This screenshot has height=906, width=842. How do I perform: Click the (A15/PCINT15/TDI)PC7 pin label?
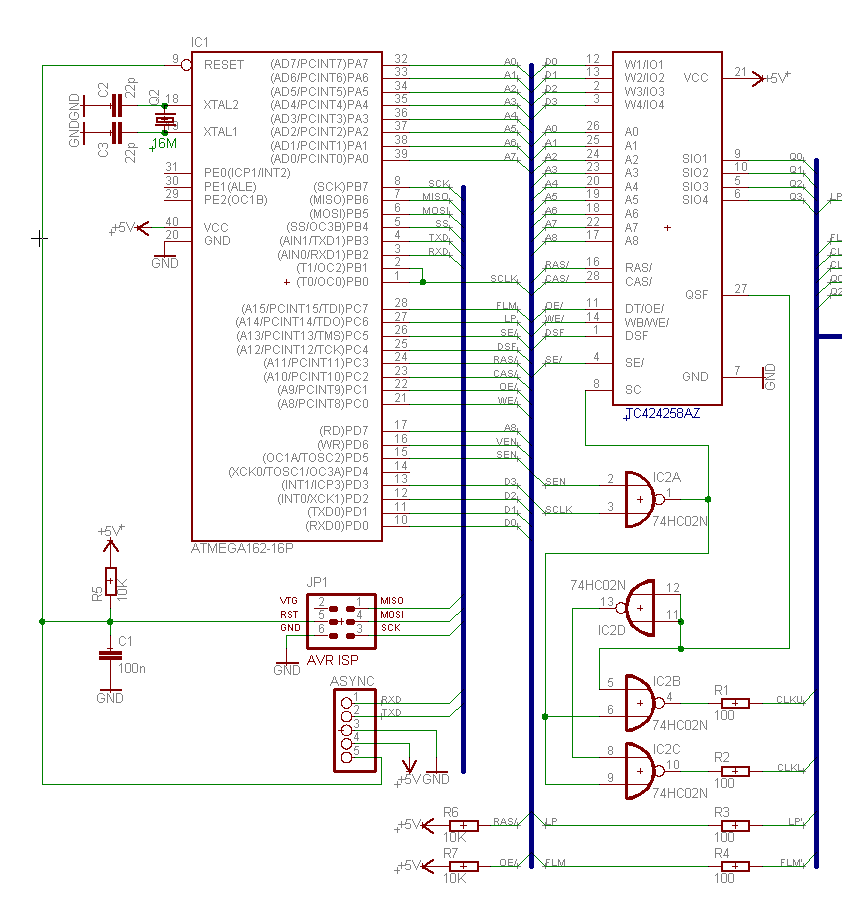305,309
